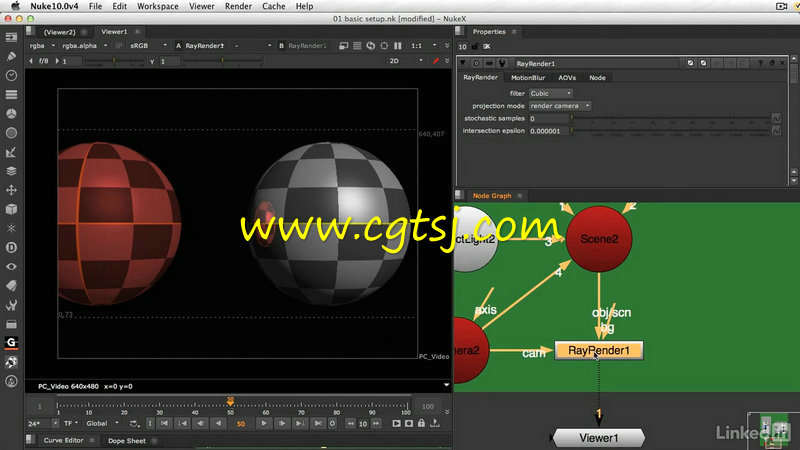
Task: Open the ToolSets wrench icon
Action: [11, 305]
